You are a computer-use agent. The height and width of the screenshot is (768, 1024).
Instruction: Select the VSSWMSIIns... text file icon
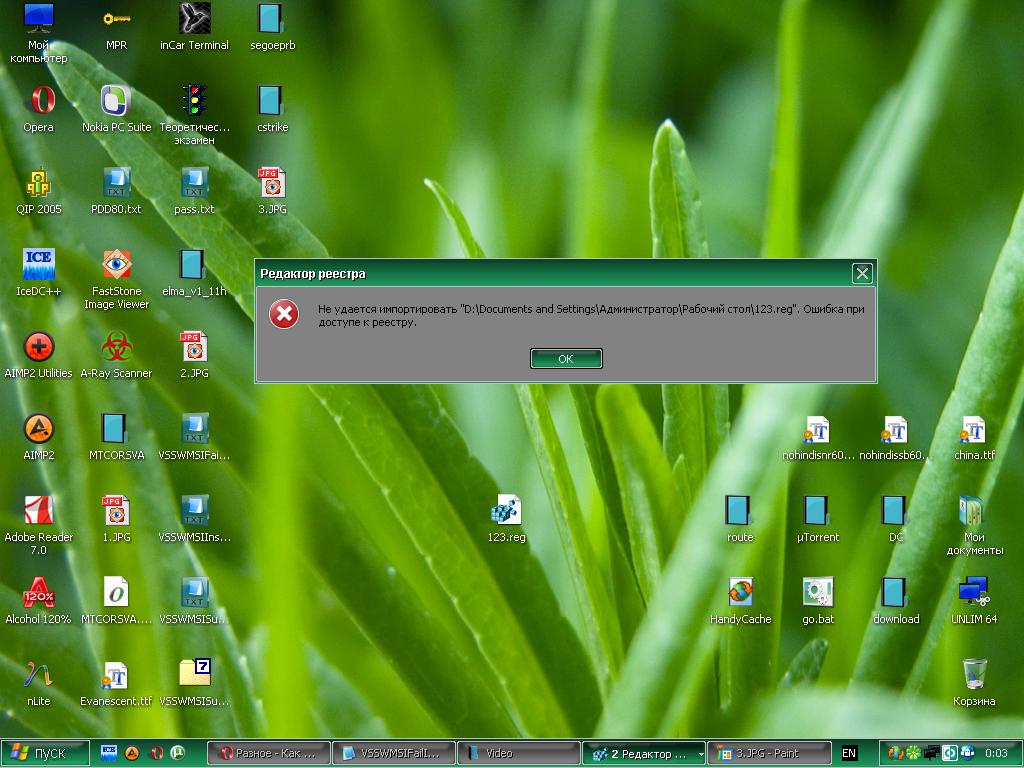(x=194, y=519)
